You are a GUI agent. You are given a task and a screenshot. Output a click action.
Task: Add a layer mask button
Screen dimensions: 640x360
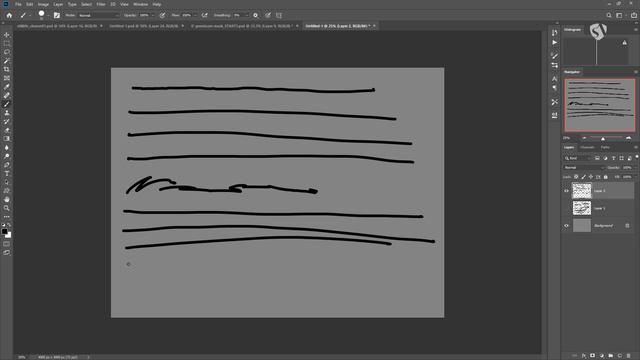593,356
